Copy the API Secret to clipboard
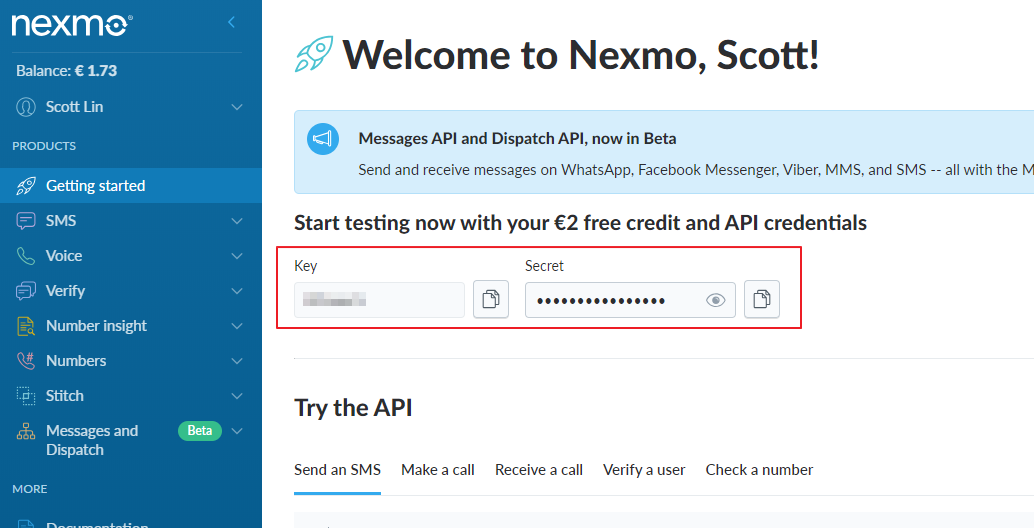Screen dimensions: 1034x528 point(762,299)
